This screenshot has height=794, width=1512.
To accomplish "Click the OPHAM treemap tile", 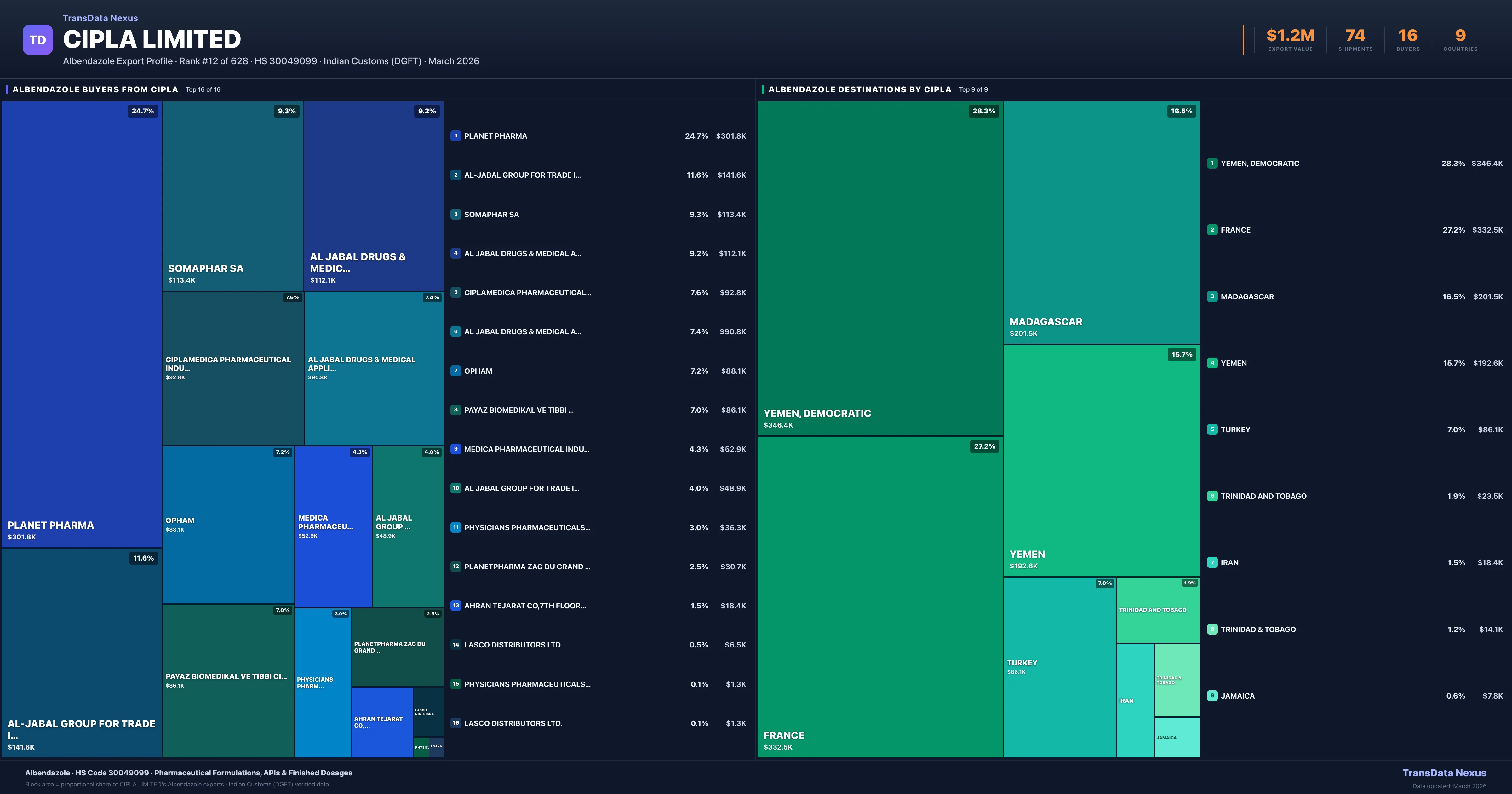I will click(228, 524).
